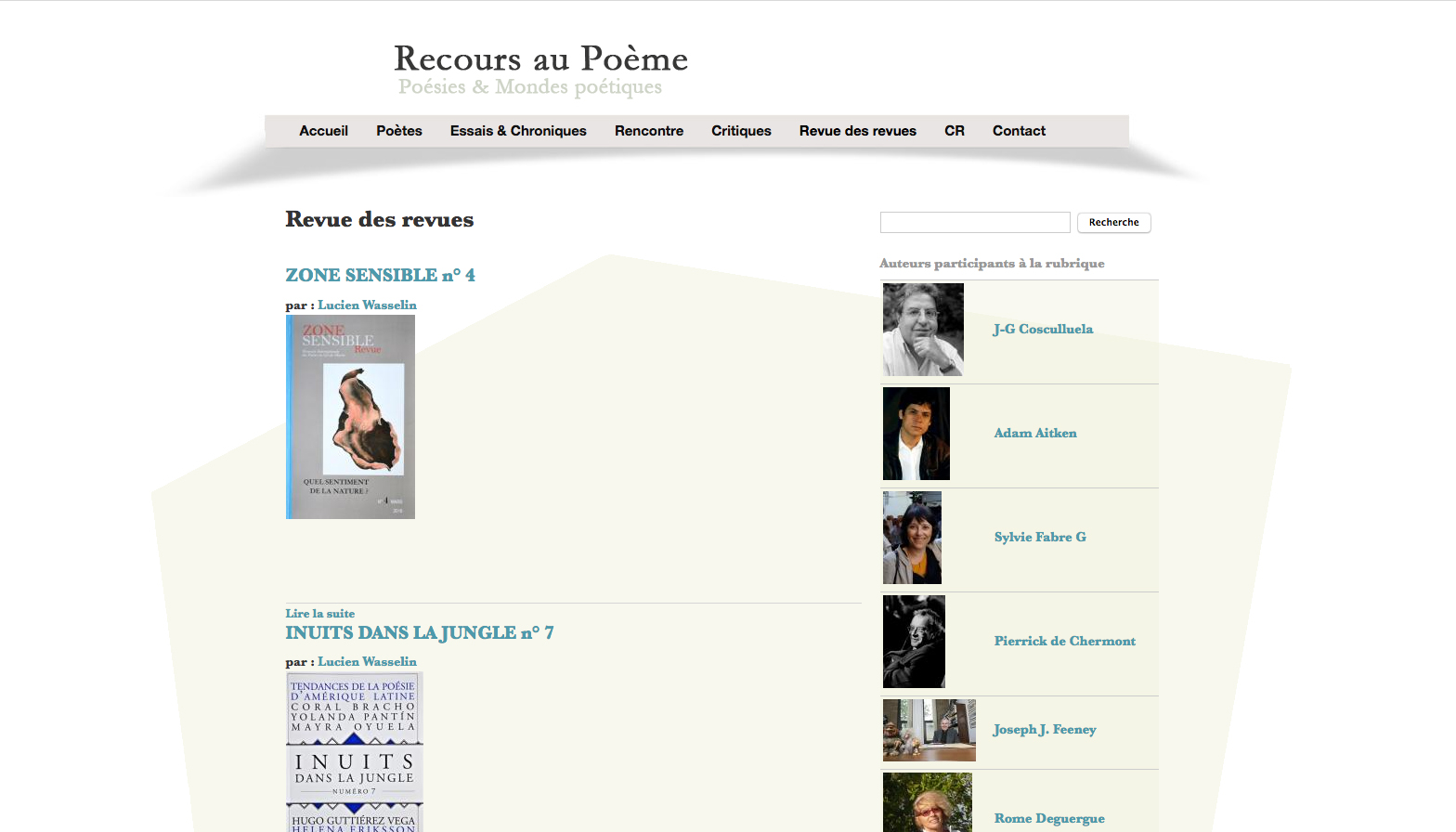
Task: Open the ZONE SENSIBLE n° 4 article
Action: pyautogui.click(x=381, y=275)
